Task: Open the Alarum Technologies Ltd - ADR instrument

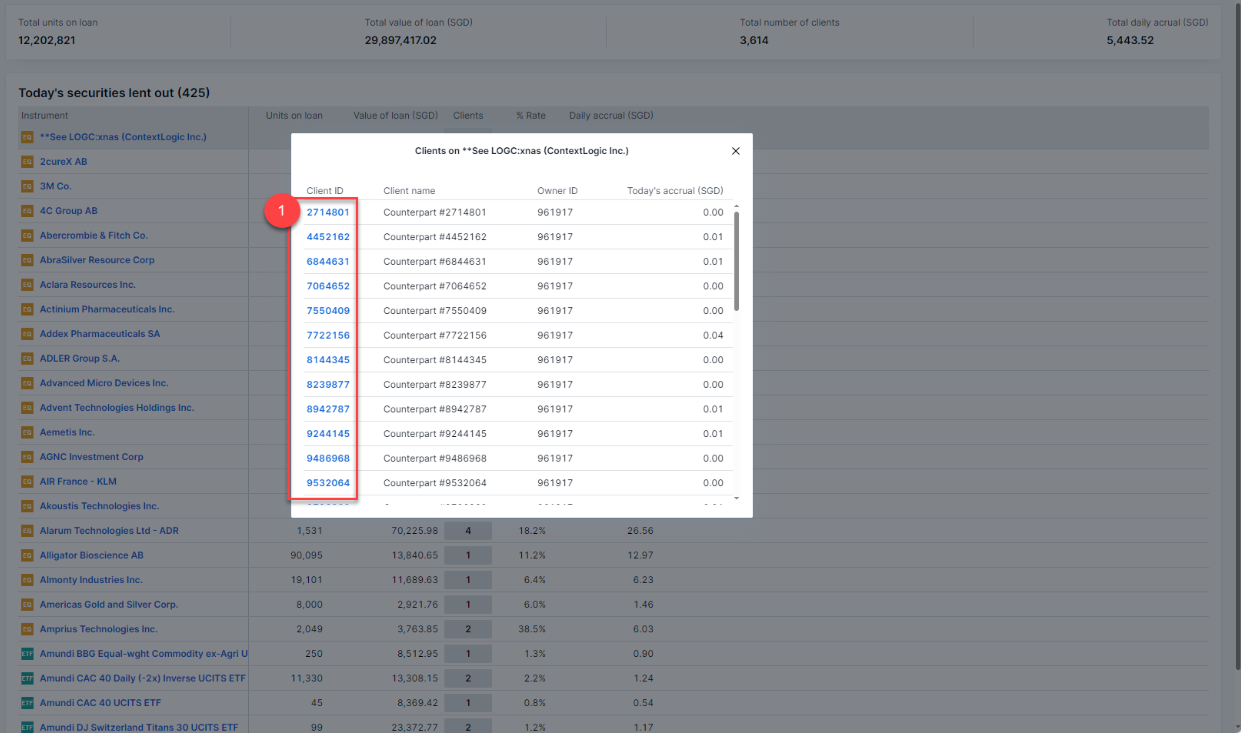Action: (109, 531)
